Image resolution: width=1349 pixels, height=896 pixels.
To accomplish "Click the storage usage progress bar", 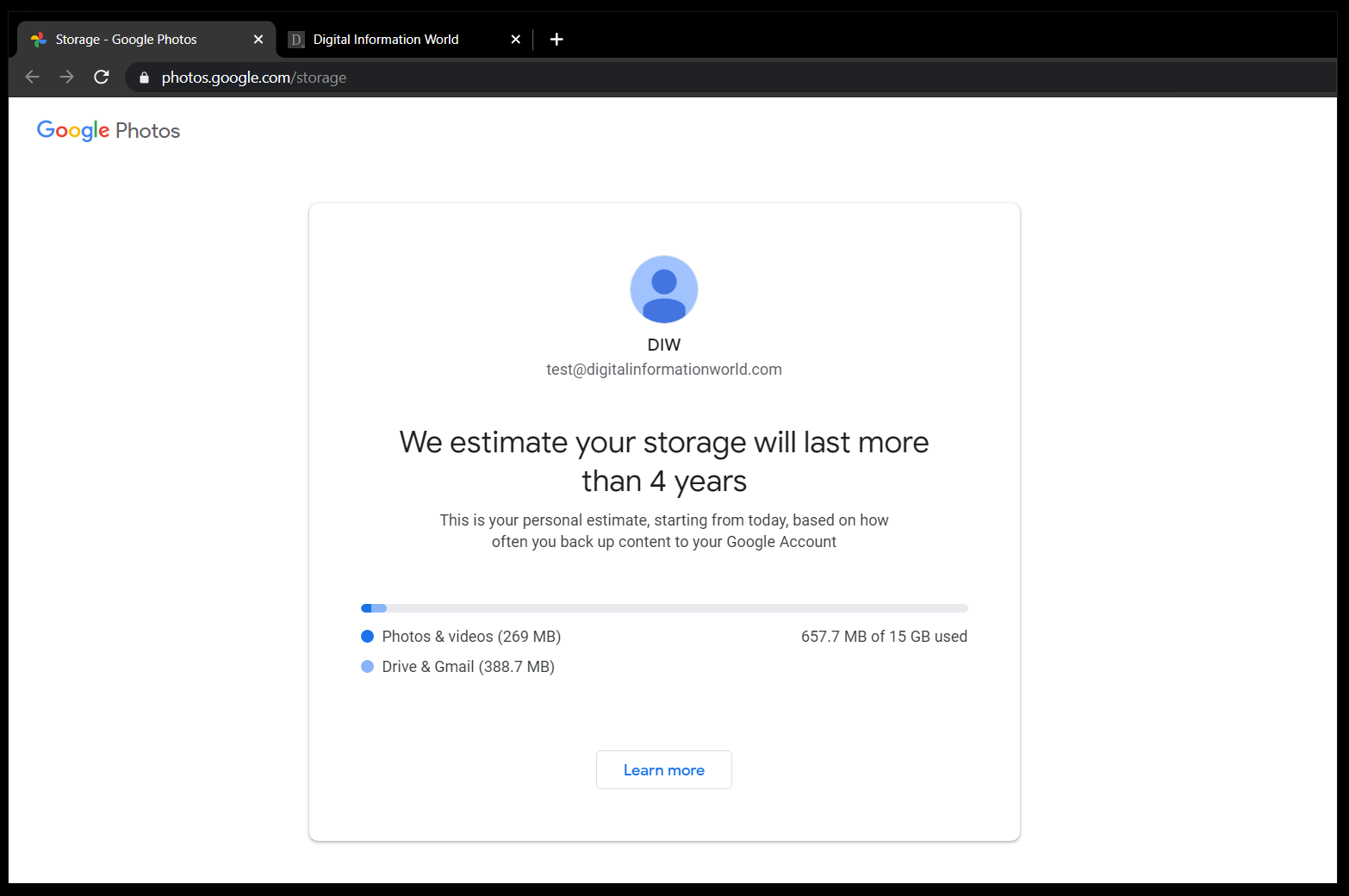I will click(664, 608).
